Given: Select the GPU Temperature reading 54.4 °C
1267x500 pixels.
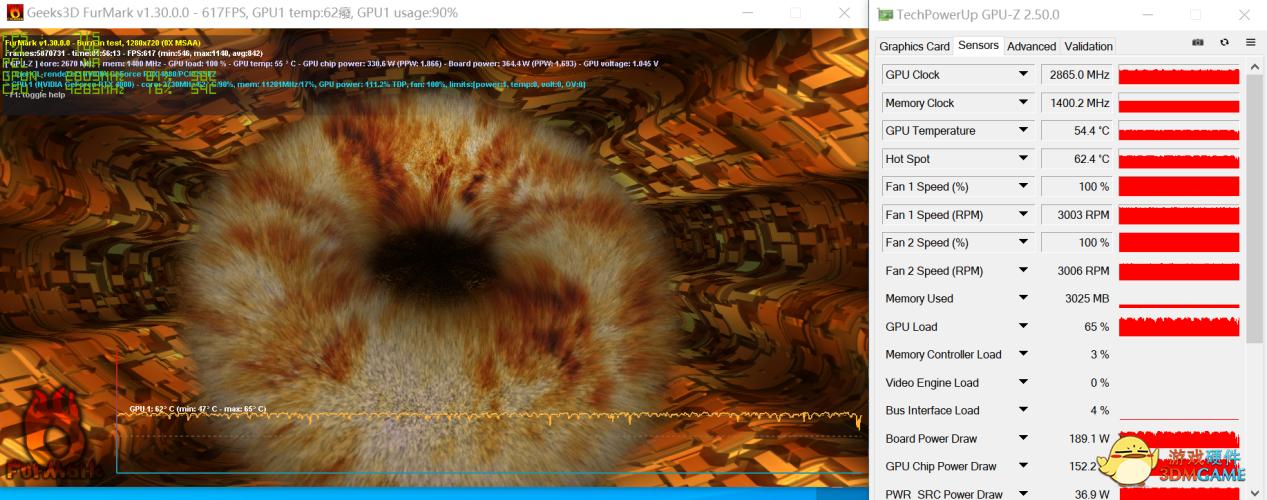Looking at the screenshot, I should click(x=1077, y=131).
